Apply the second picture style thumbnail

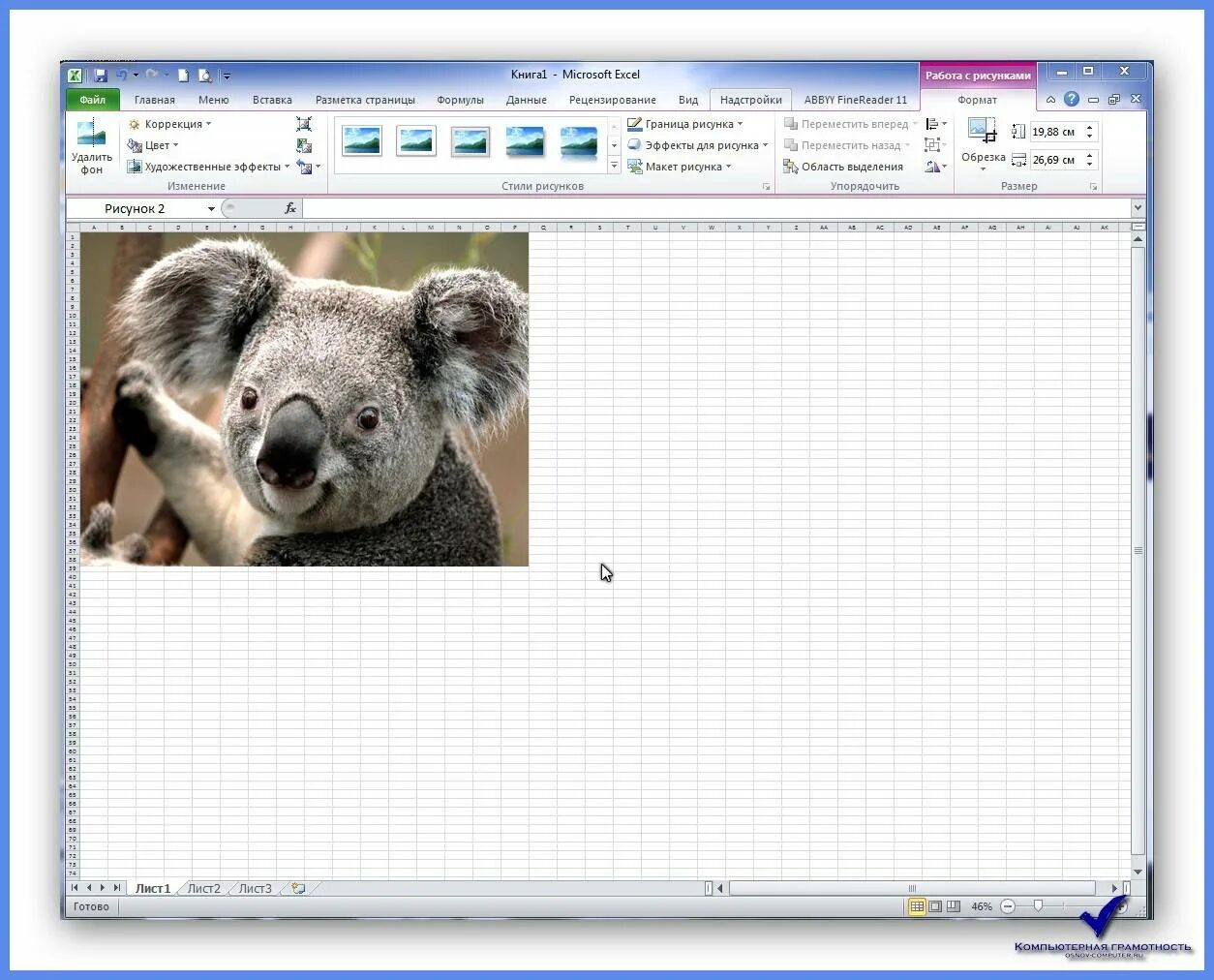click(x=416, y=141)
